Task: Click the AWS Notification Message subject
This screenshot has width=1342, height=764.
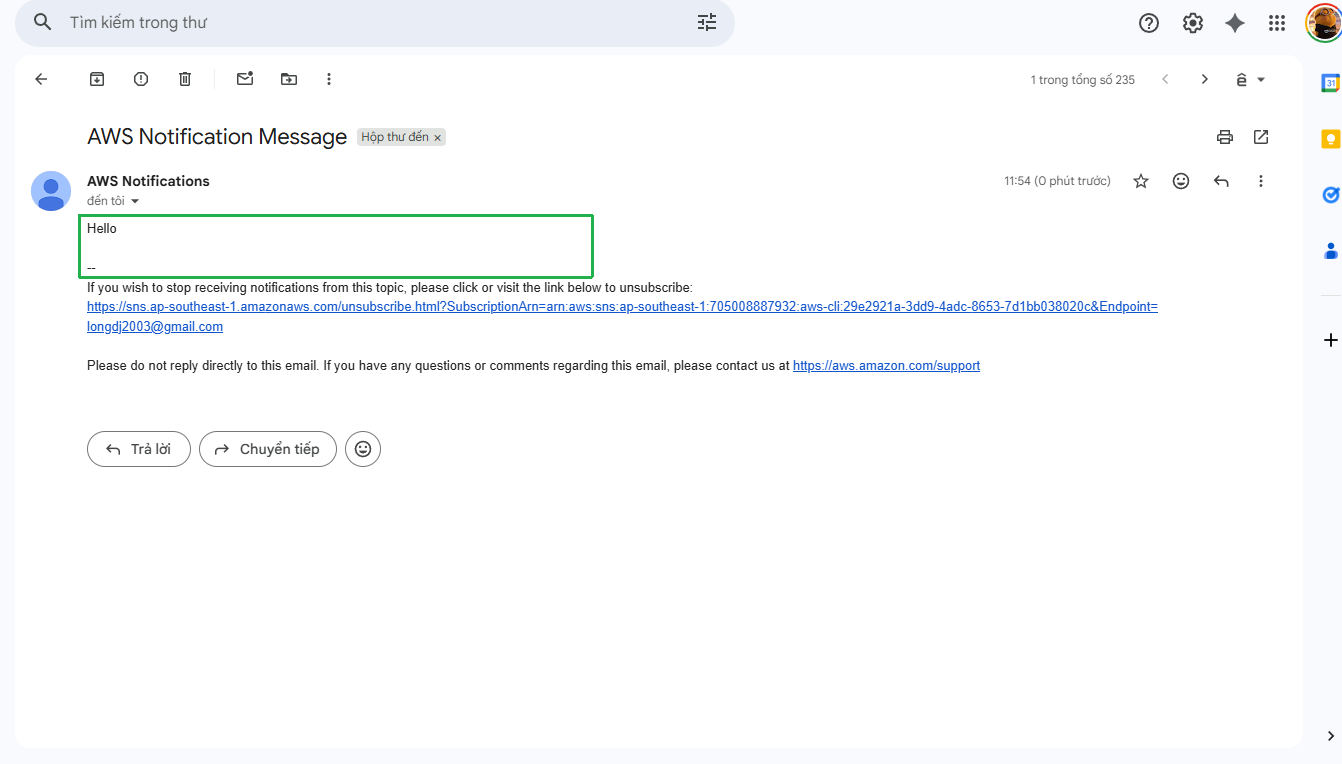Action: (217, 137)
